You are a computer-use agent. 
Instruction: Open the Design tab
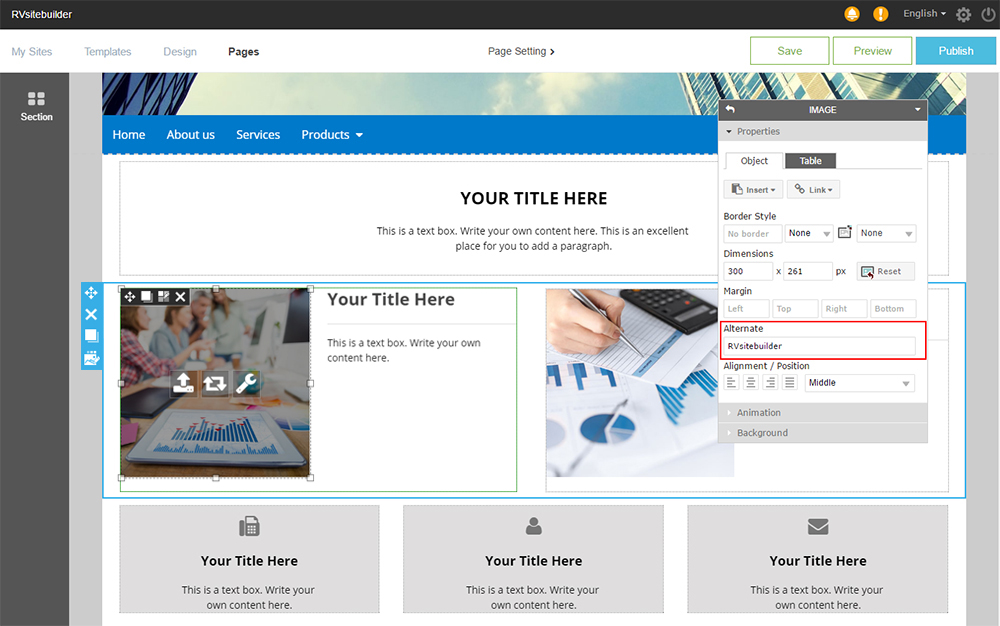180,52
